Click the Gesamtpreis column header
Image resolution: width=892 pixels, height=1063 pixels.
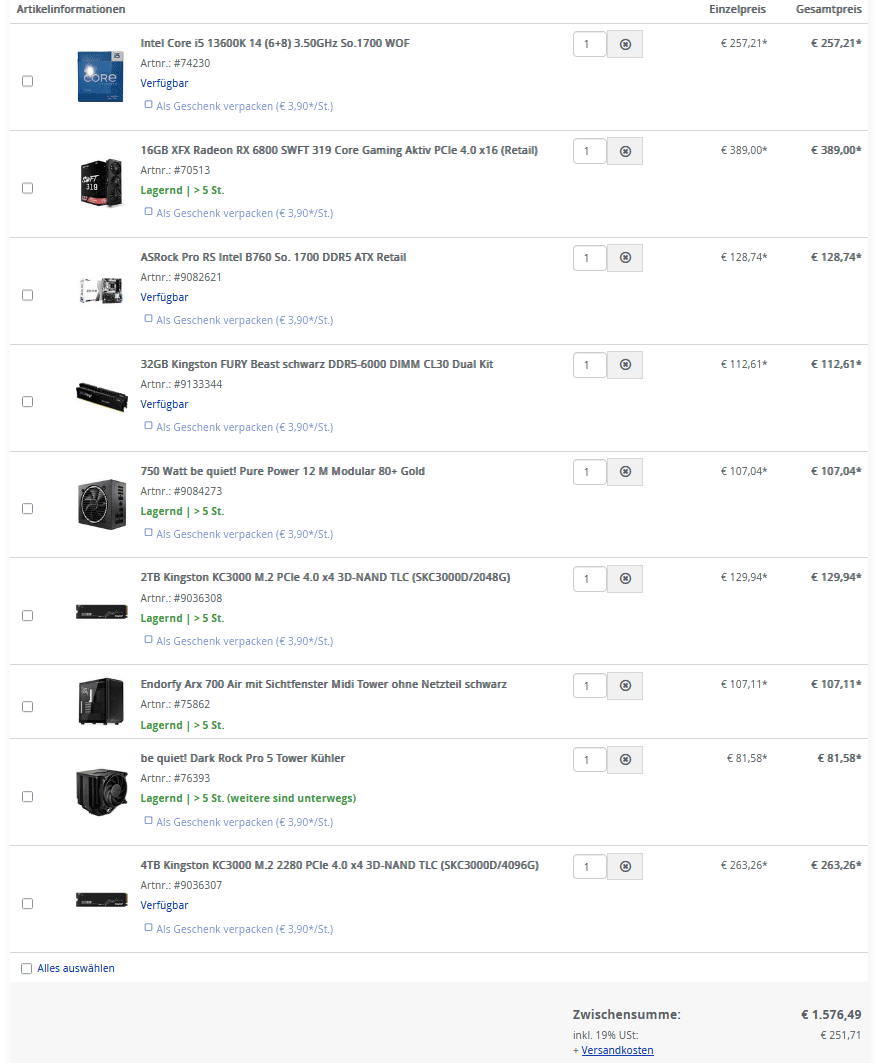pos(828,9)
